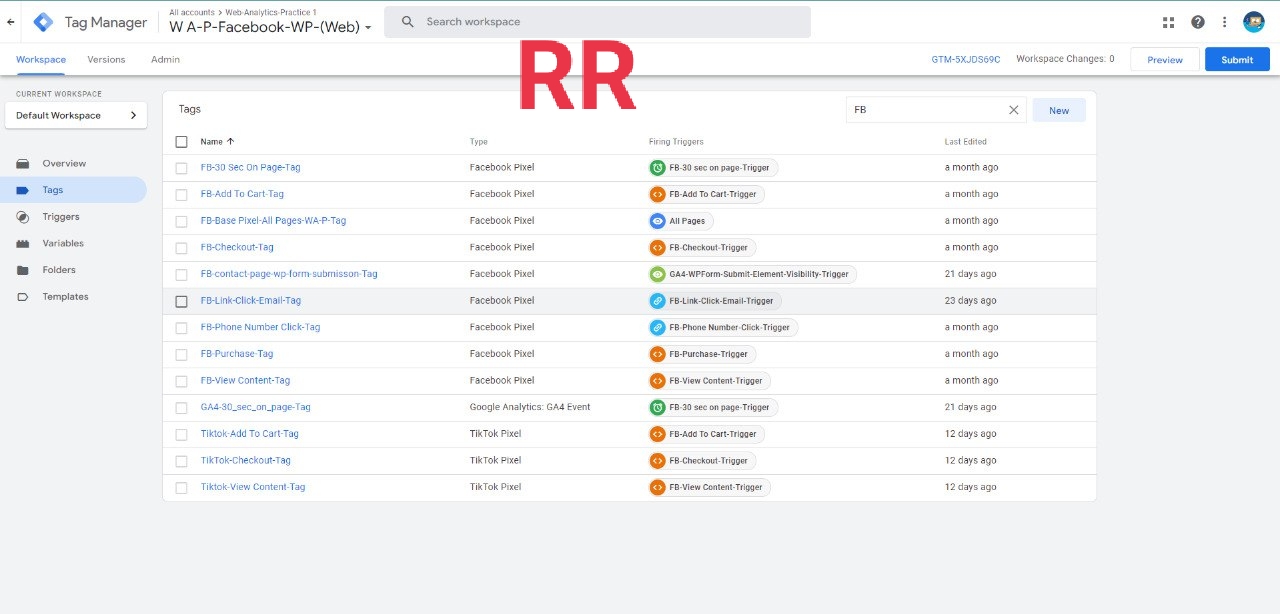Clear the FB search filter with X

1013,110
